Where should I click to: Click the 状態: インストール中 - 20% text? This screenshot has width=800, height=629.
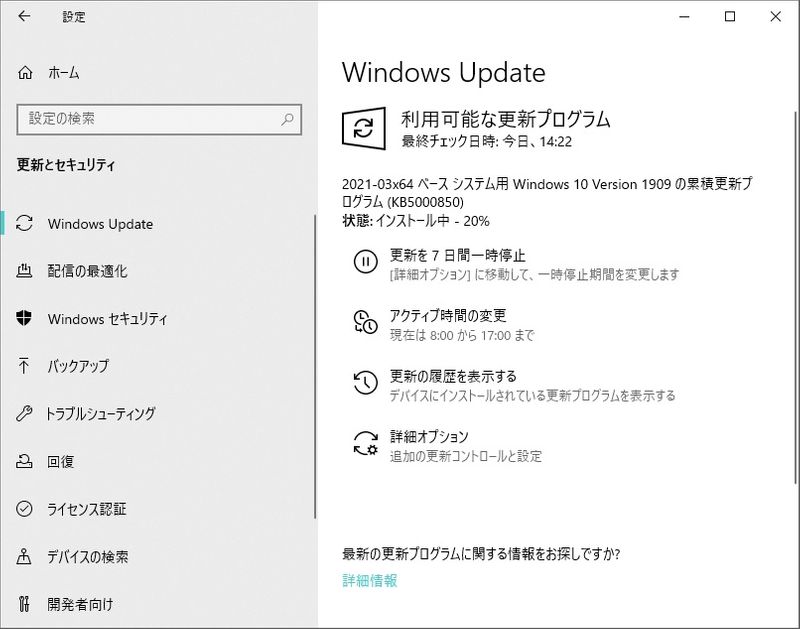tap(416, 221)
